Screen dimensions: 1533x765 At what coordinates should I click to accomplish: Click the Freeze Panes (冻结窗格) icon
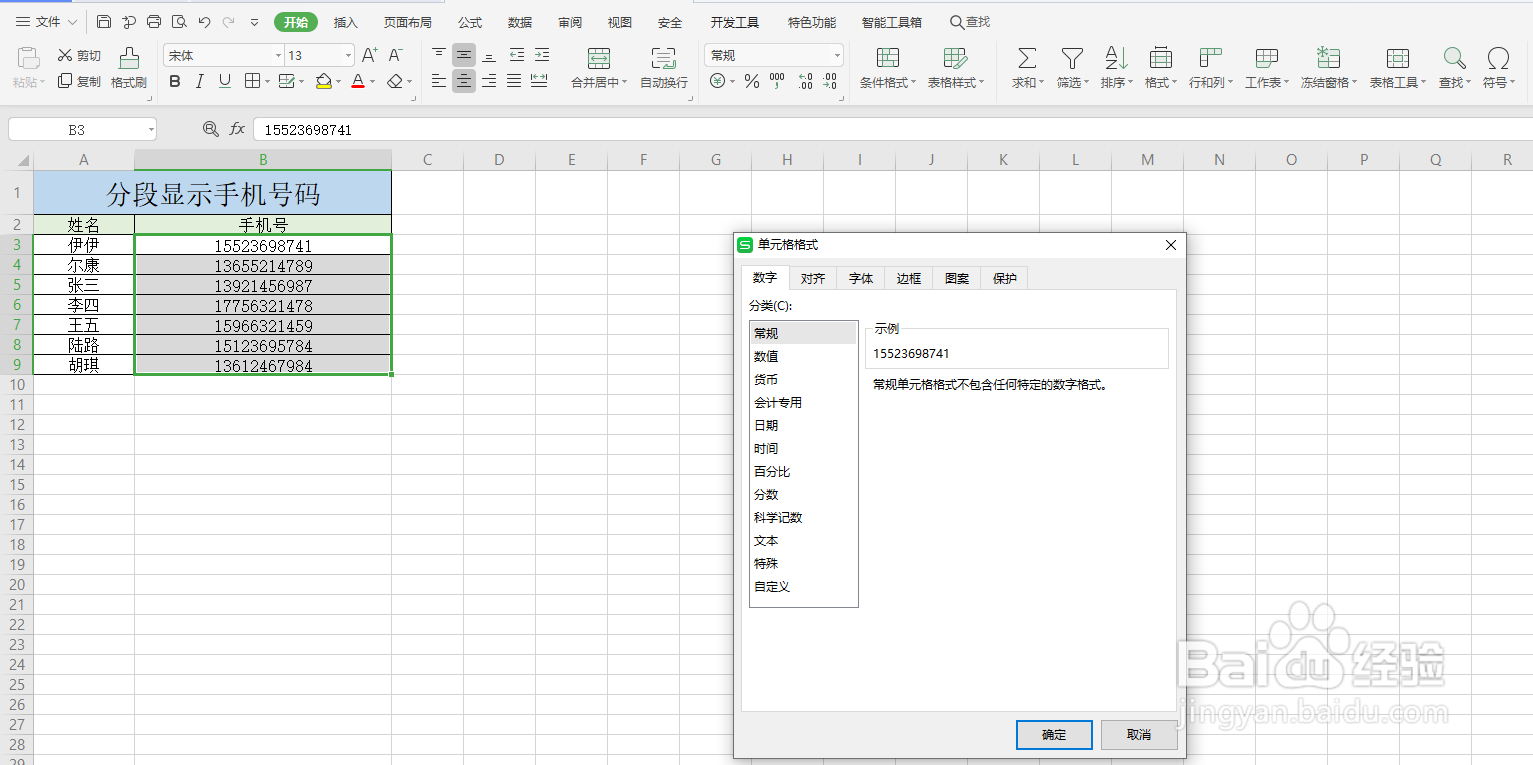click(x=1328, y=58)
